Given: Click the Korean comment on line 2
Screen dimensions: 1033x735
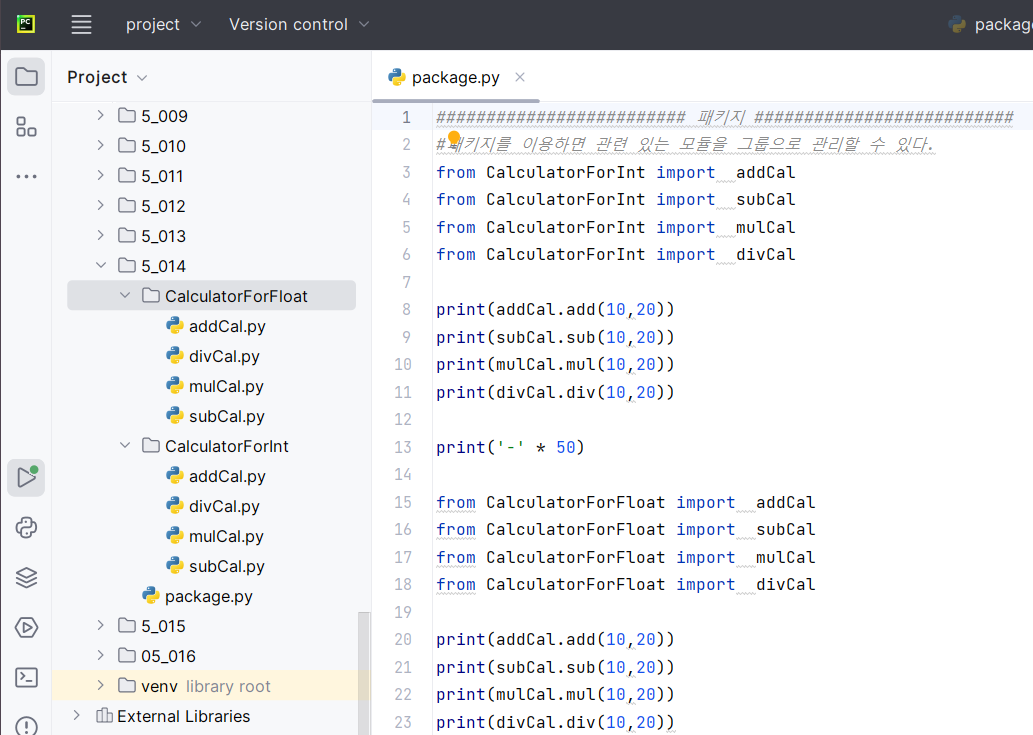Looking at the screenshot, I should (x=685, y=144).
